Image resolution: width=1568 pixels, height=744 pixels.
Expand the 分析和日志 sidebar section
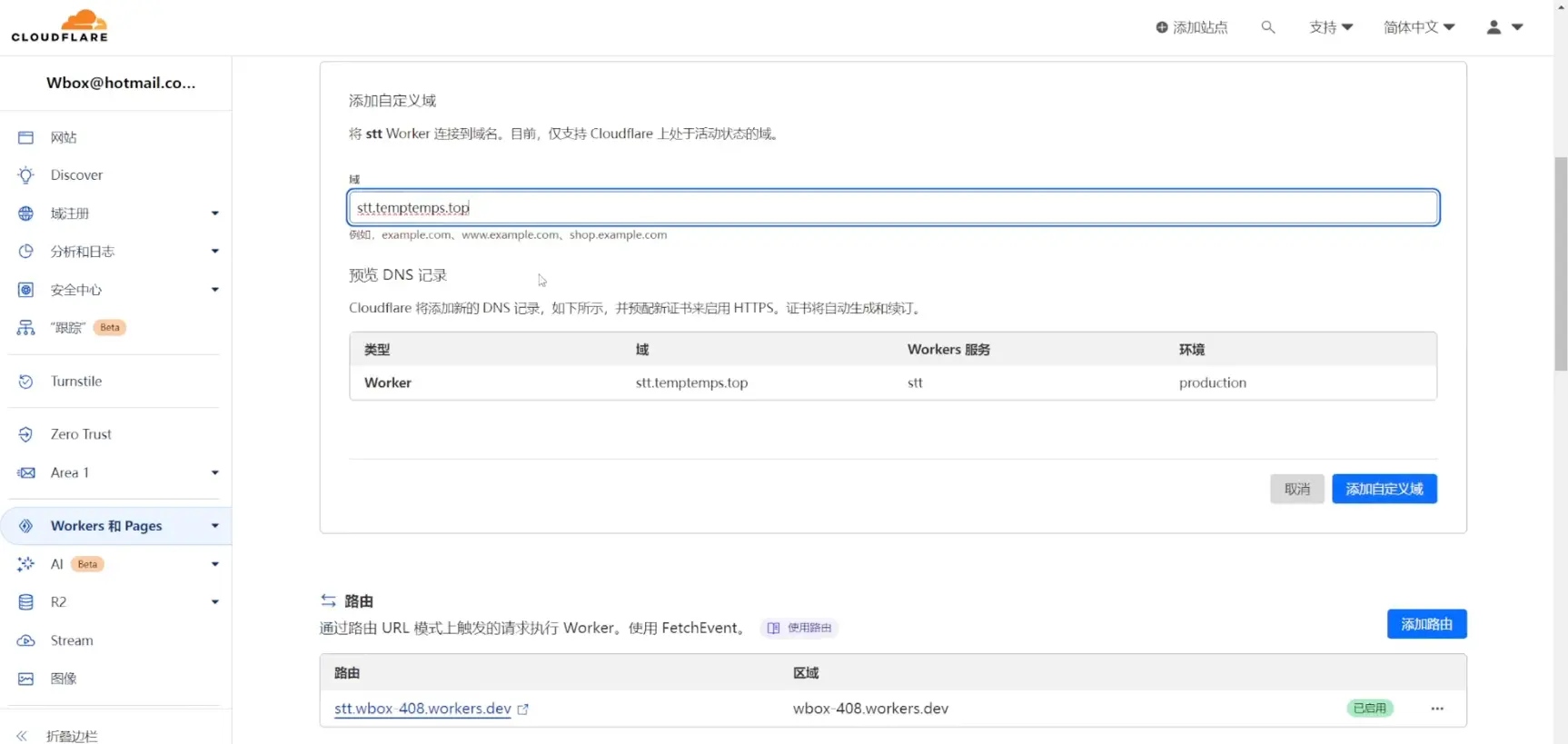(215, 252)
